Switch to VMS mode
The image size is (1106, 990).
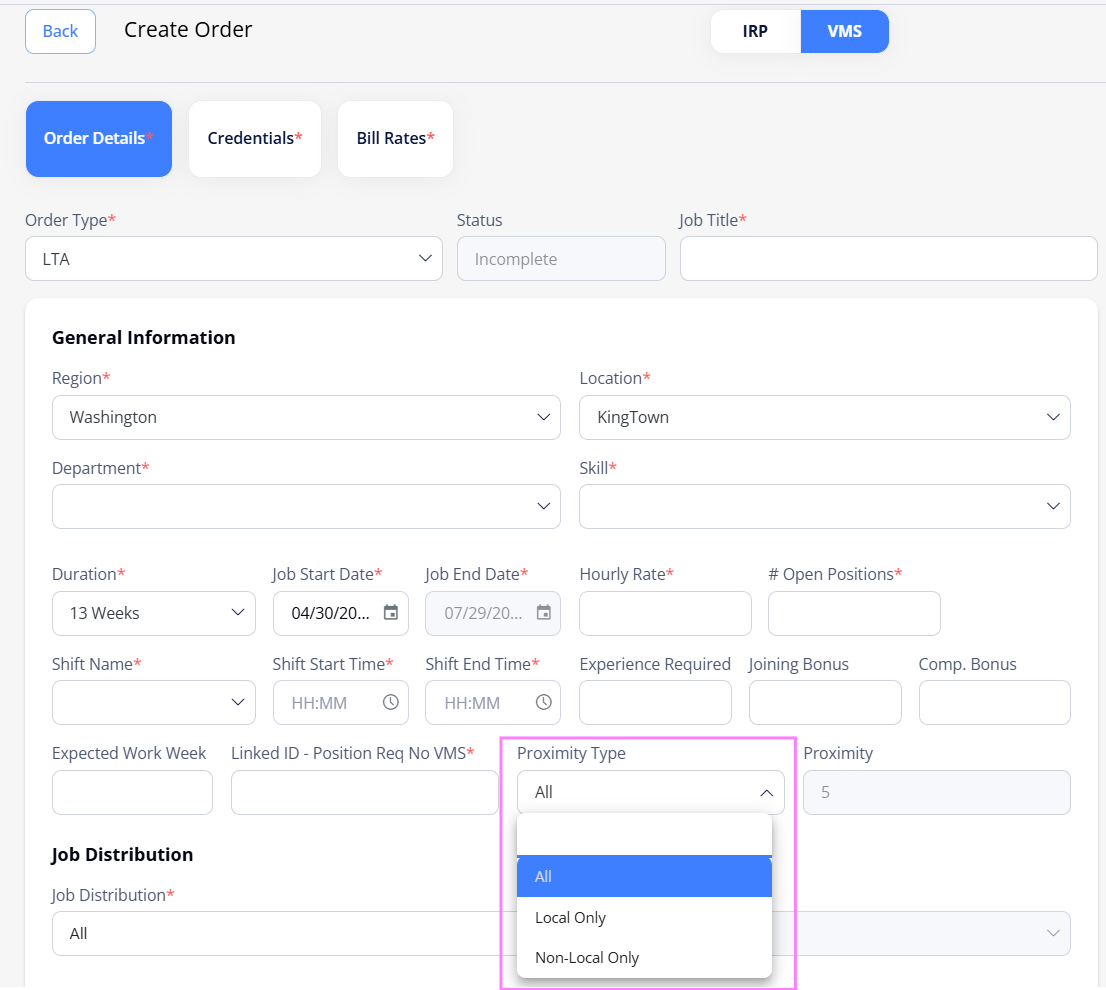(844, 31)
